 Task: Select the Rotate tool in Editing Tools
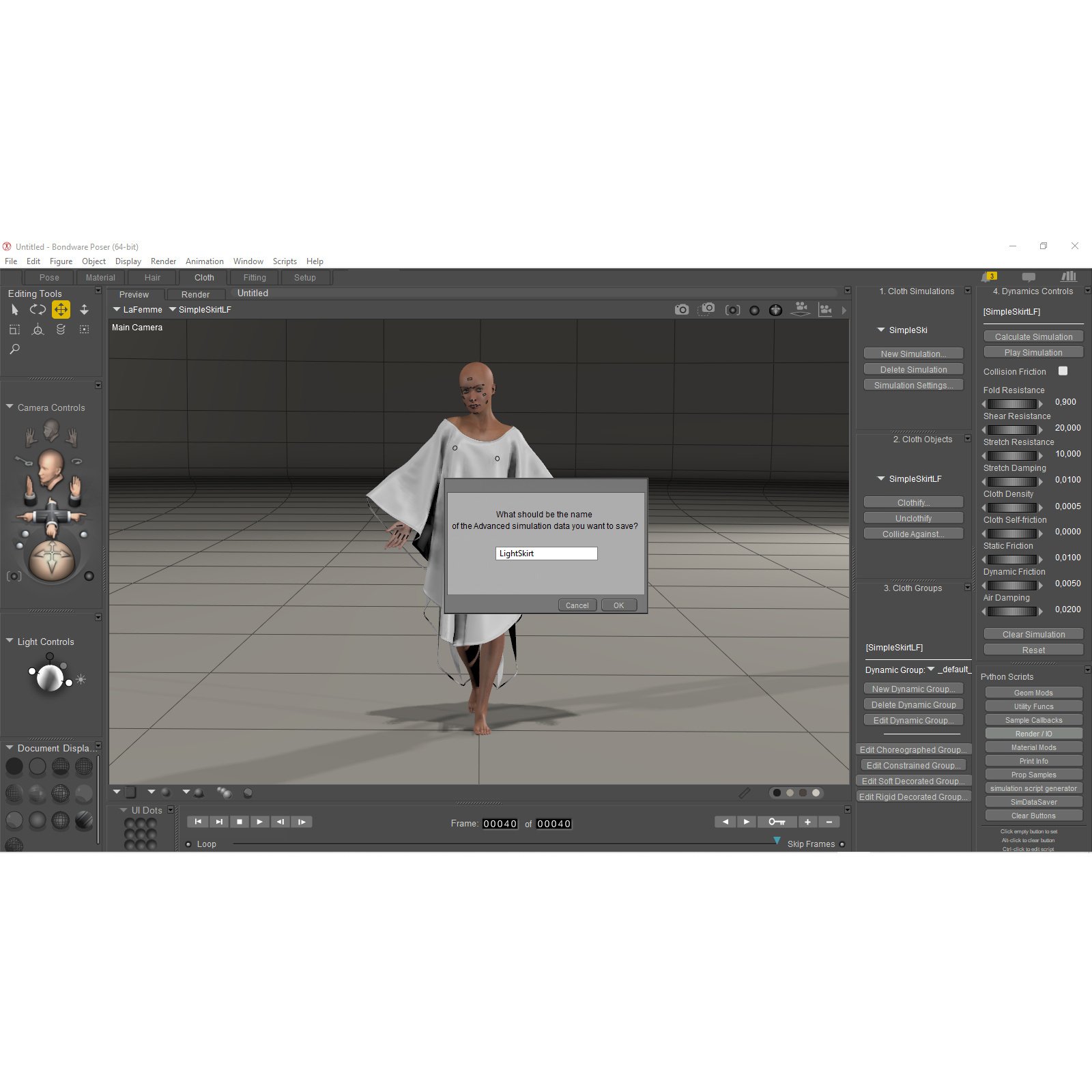[x=38, y=310]
